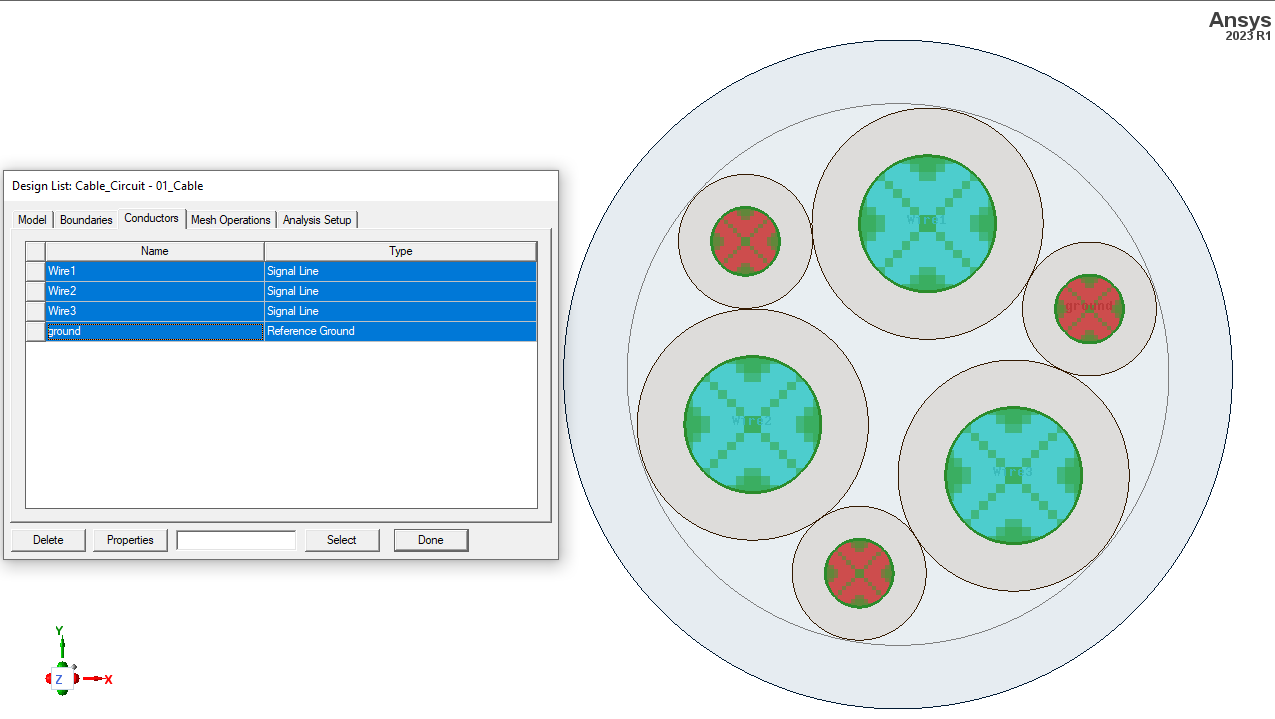Viewport: 1275px width, 719px height.
Task: Switch to the Model tab
Action: [x=31, y=219]
